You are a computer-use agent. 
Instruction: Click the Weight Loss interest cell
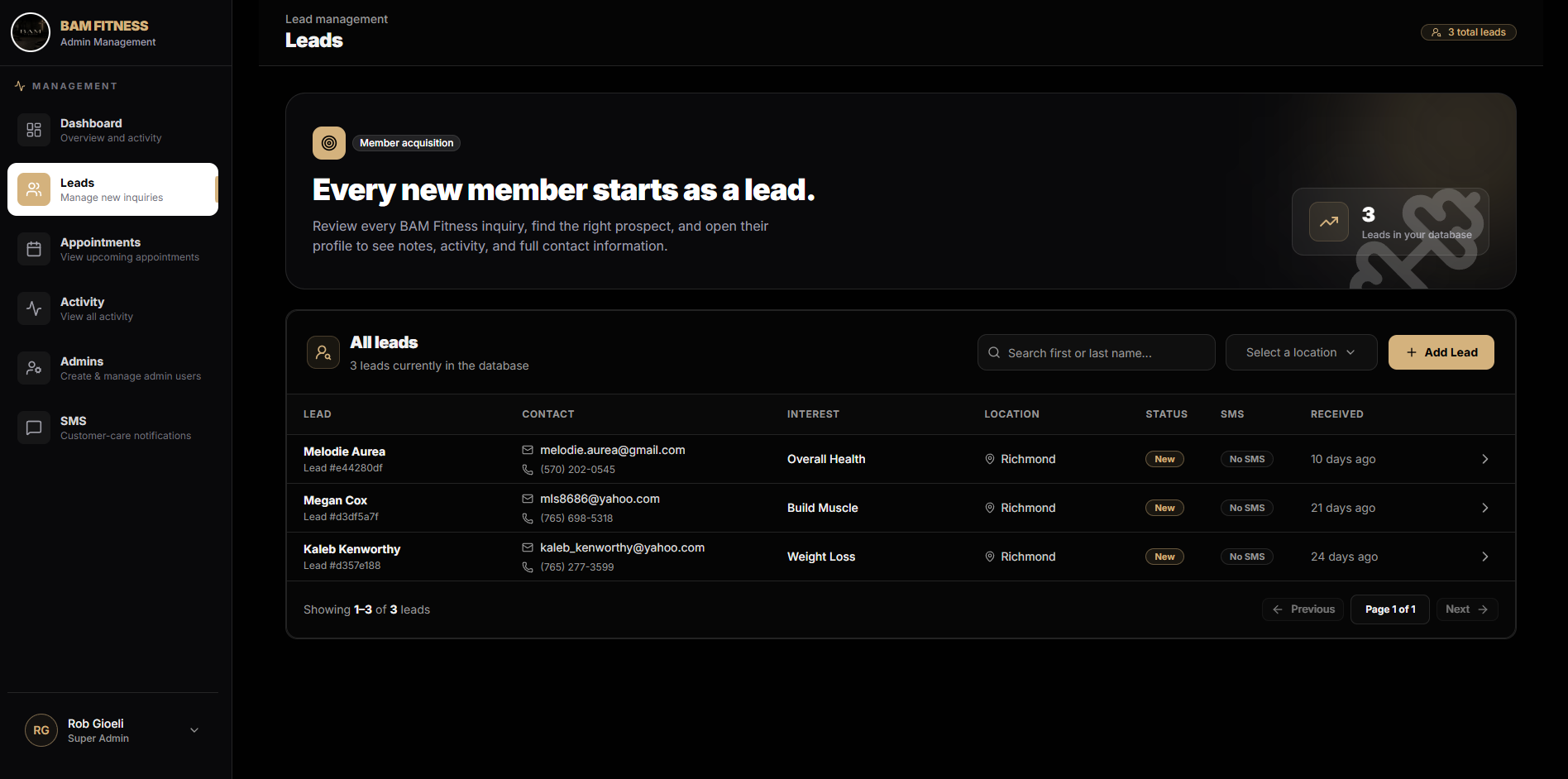[821, 557]
